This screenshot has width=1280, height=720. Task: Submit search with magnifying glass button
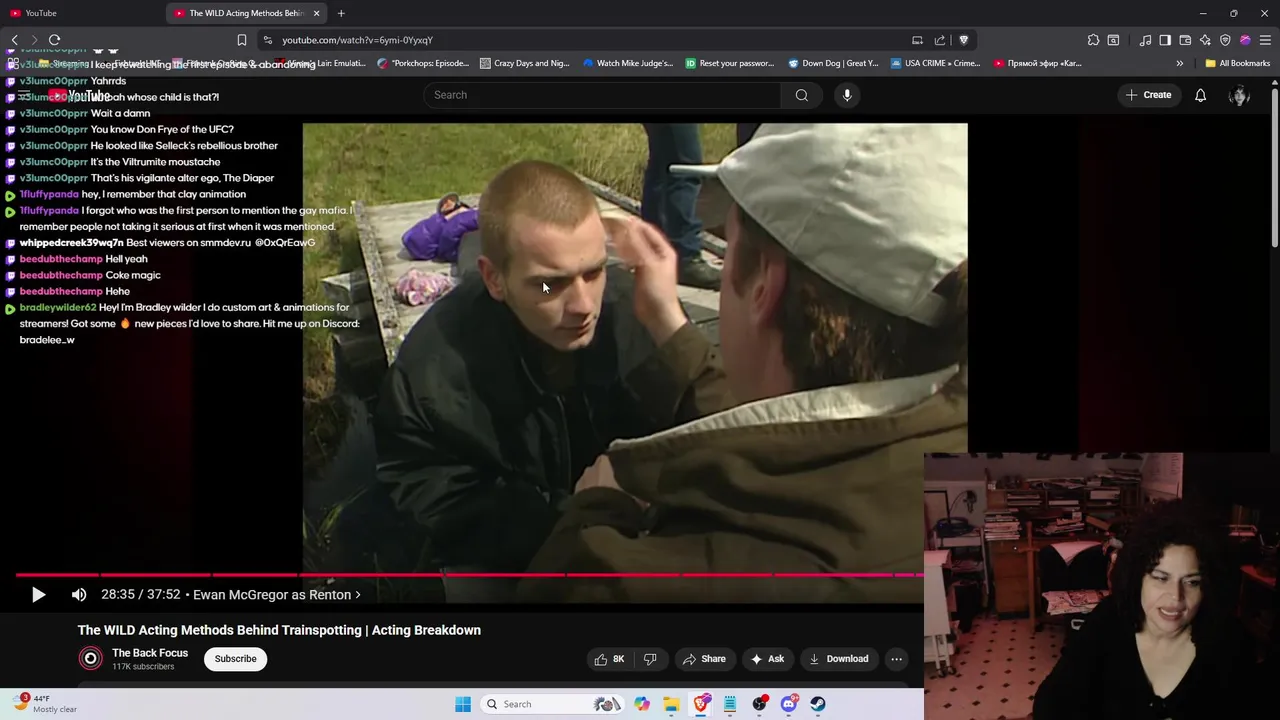[802, 95]
